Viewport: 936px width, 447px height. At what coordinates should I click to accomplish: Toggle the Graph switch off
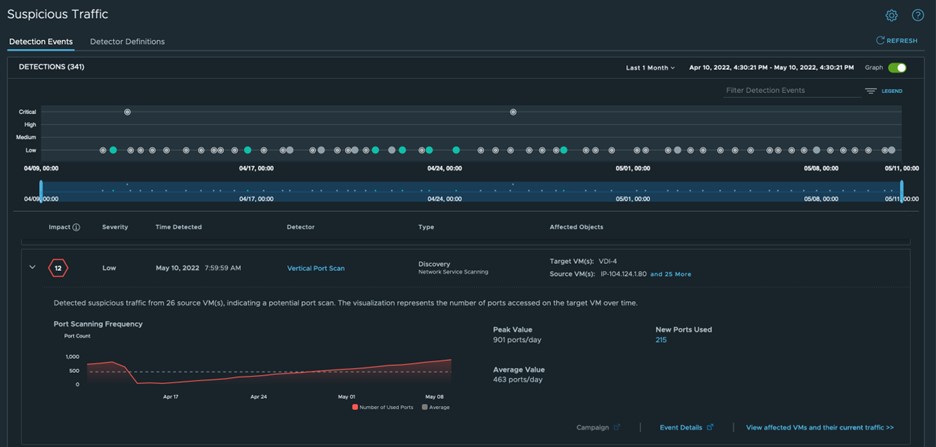[897, 68]
